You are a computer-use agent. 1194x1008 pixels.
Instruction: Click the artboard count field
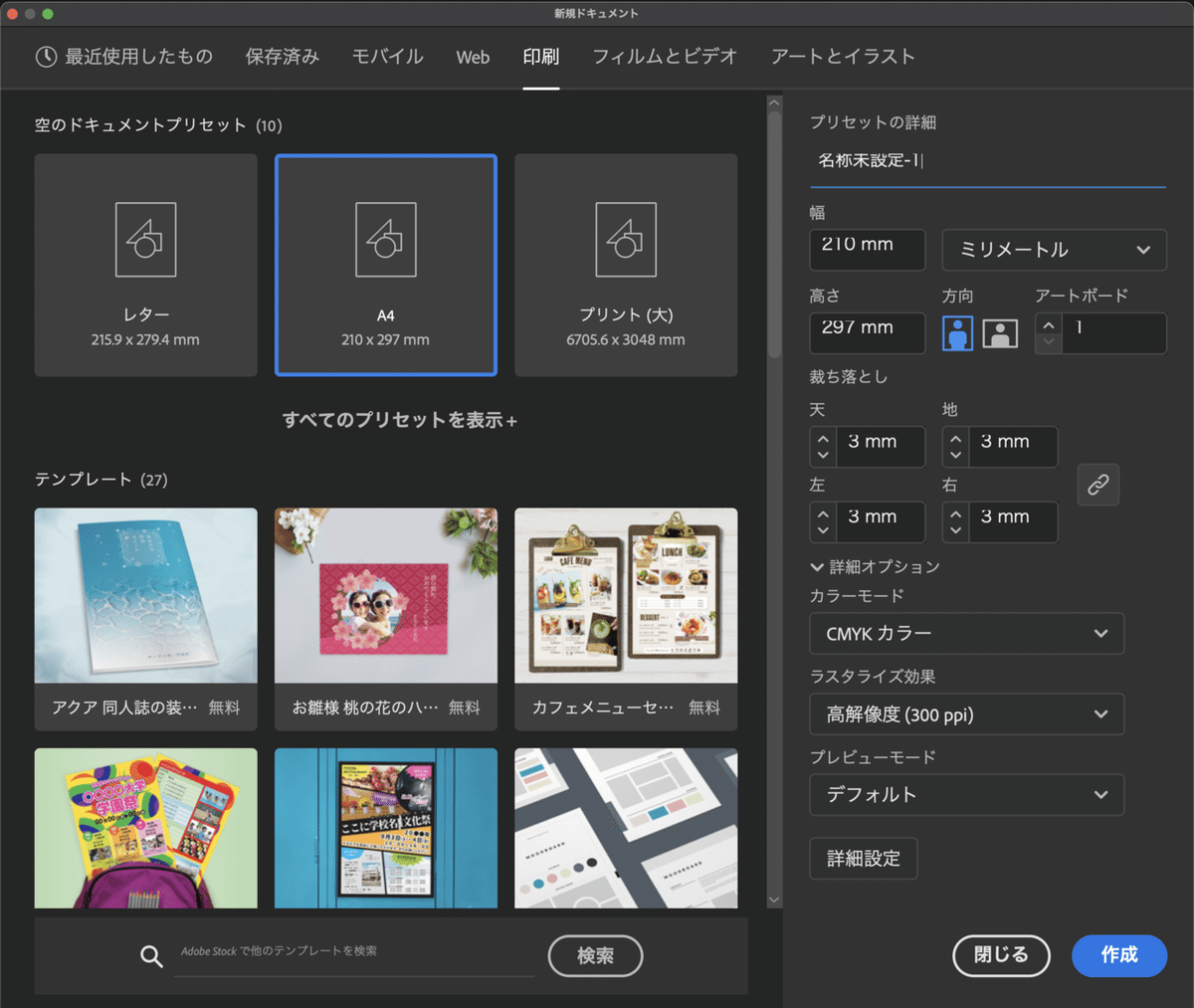click(x=1113, y=333)
